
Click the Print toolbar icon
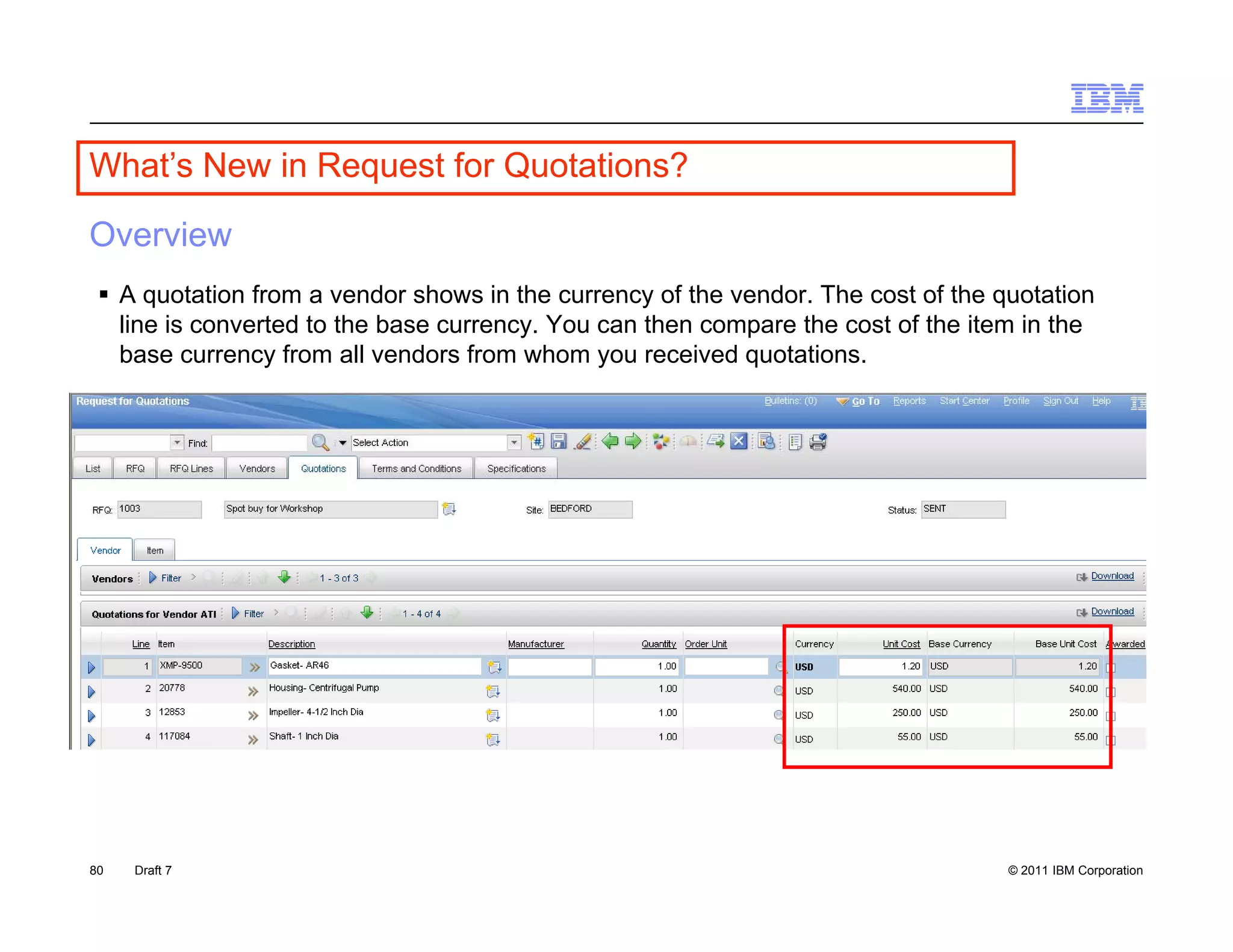pyautogui.click(x=818, y=442)
